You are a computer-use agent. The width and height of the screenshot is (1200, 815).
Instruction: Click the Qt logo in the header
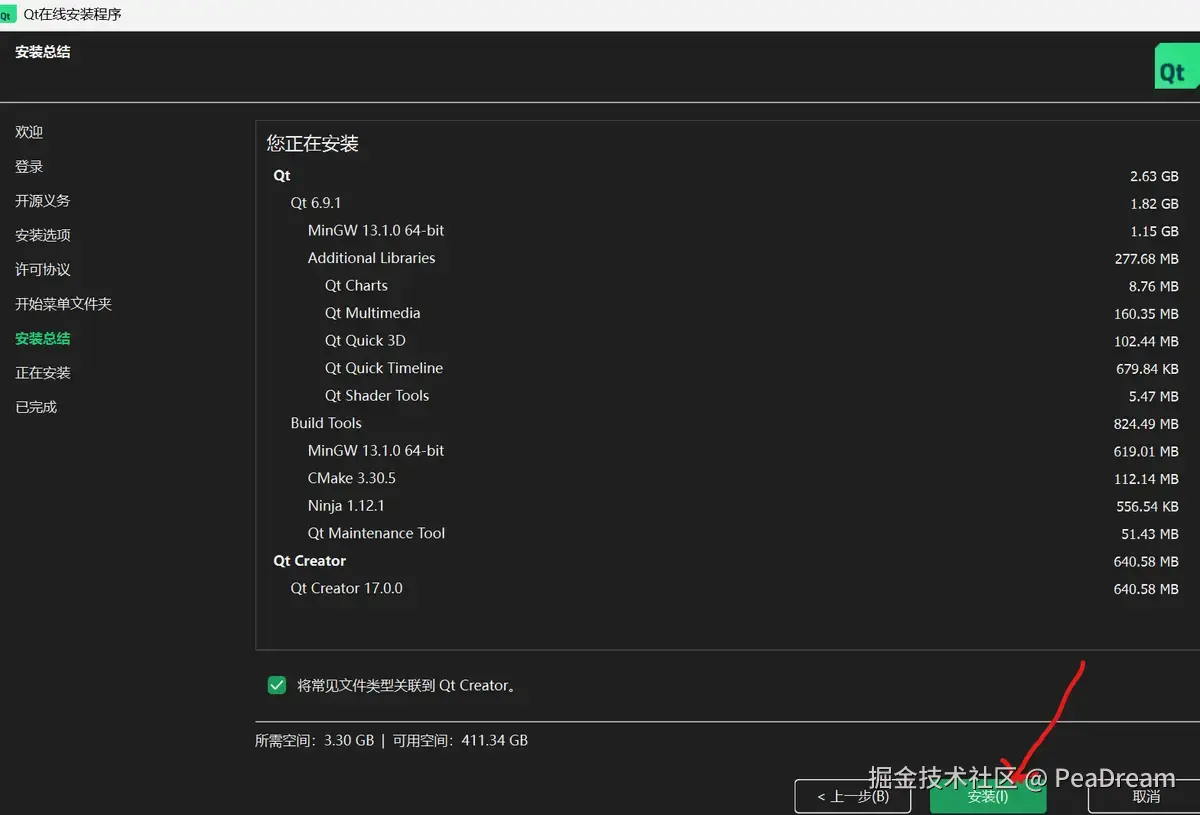tap(1177, 67)
